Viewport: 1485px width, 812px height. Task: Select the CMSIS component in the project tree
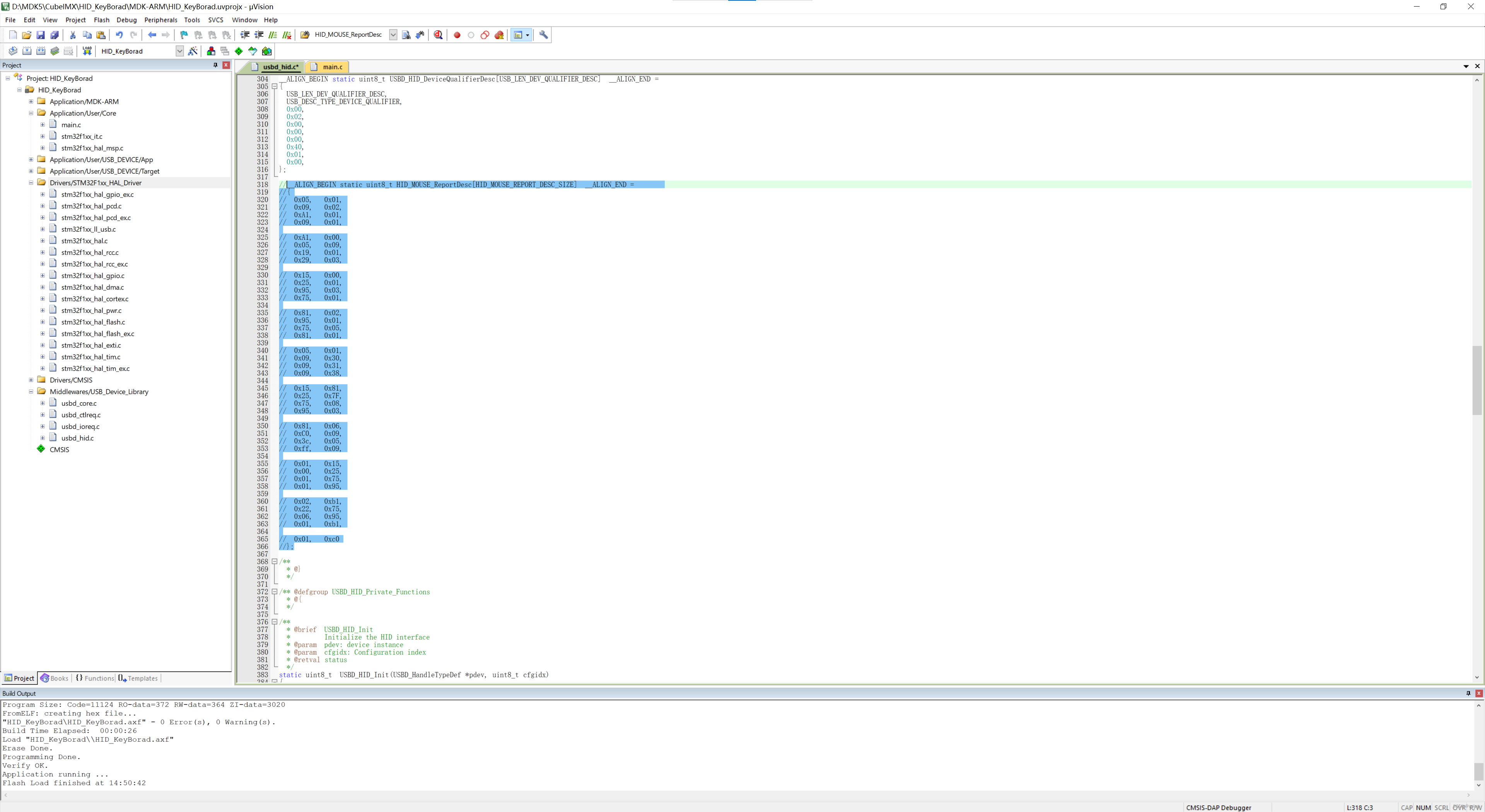pos(59,450)
